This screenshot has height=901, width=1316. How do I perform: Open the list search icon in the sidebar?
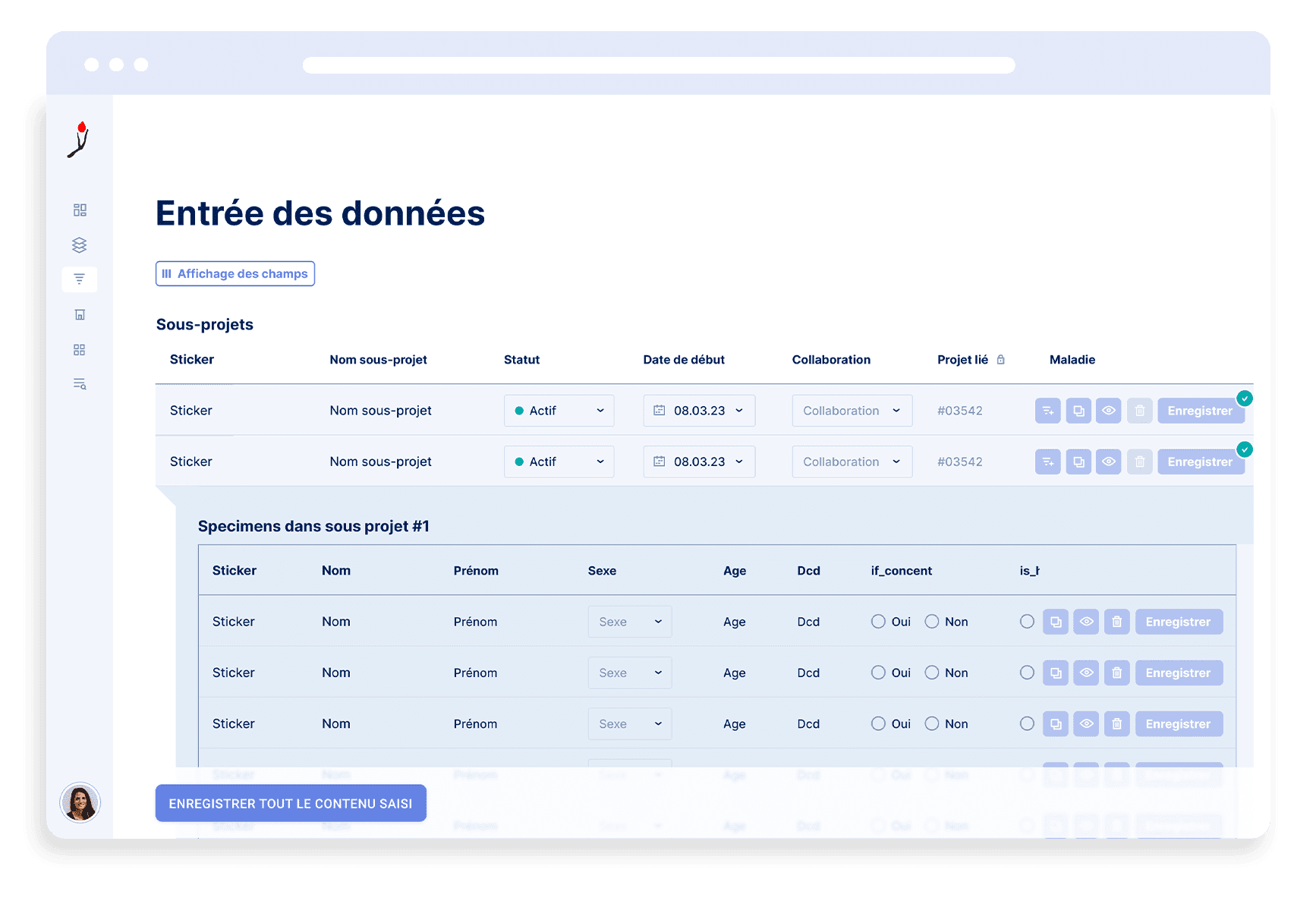pos(80,384)
